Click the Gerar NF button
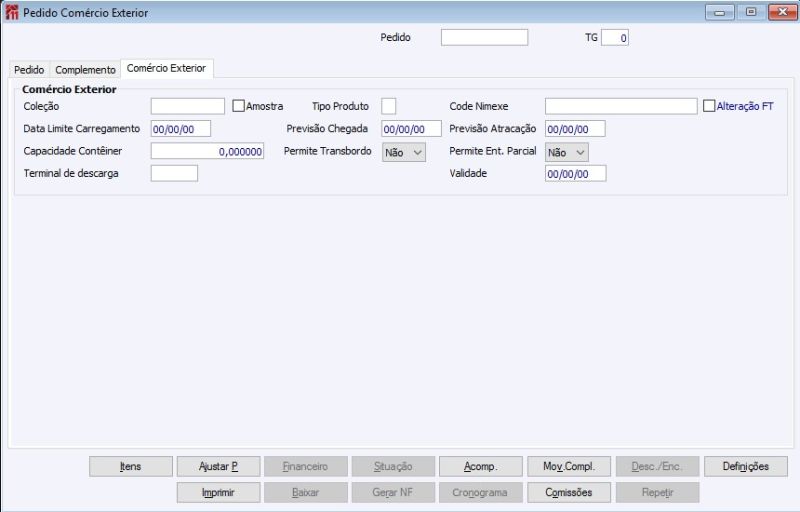 [393, 493]
